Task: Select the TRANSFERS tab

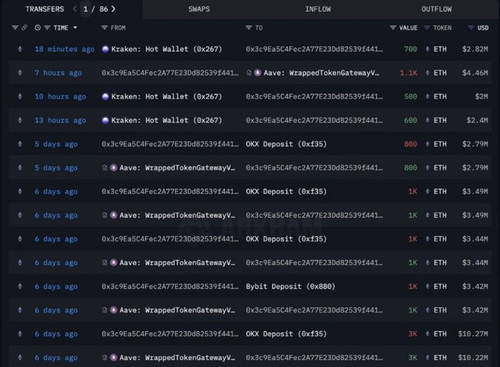Action: point(45,9)
